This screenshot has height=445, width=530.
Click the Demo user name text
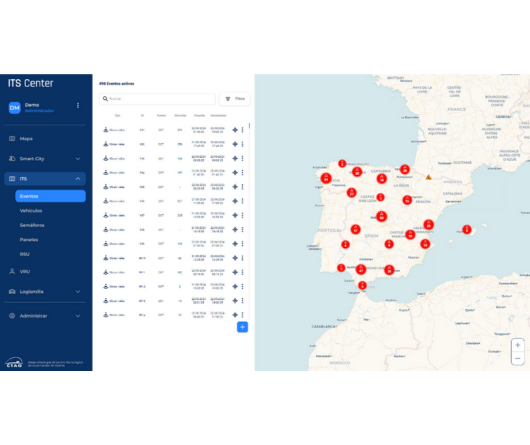point(32,105)
